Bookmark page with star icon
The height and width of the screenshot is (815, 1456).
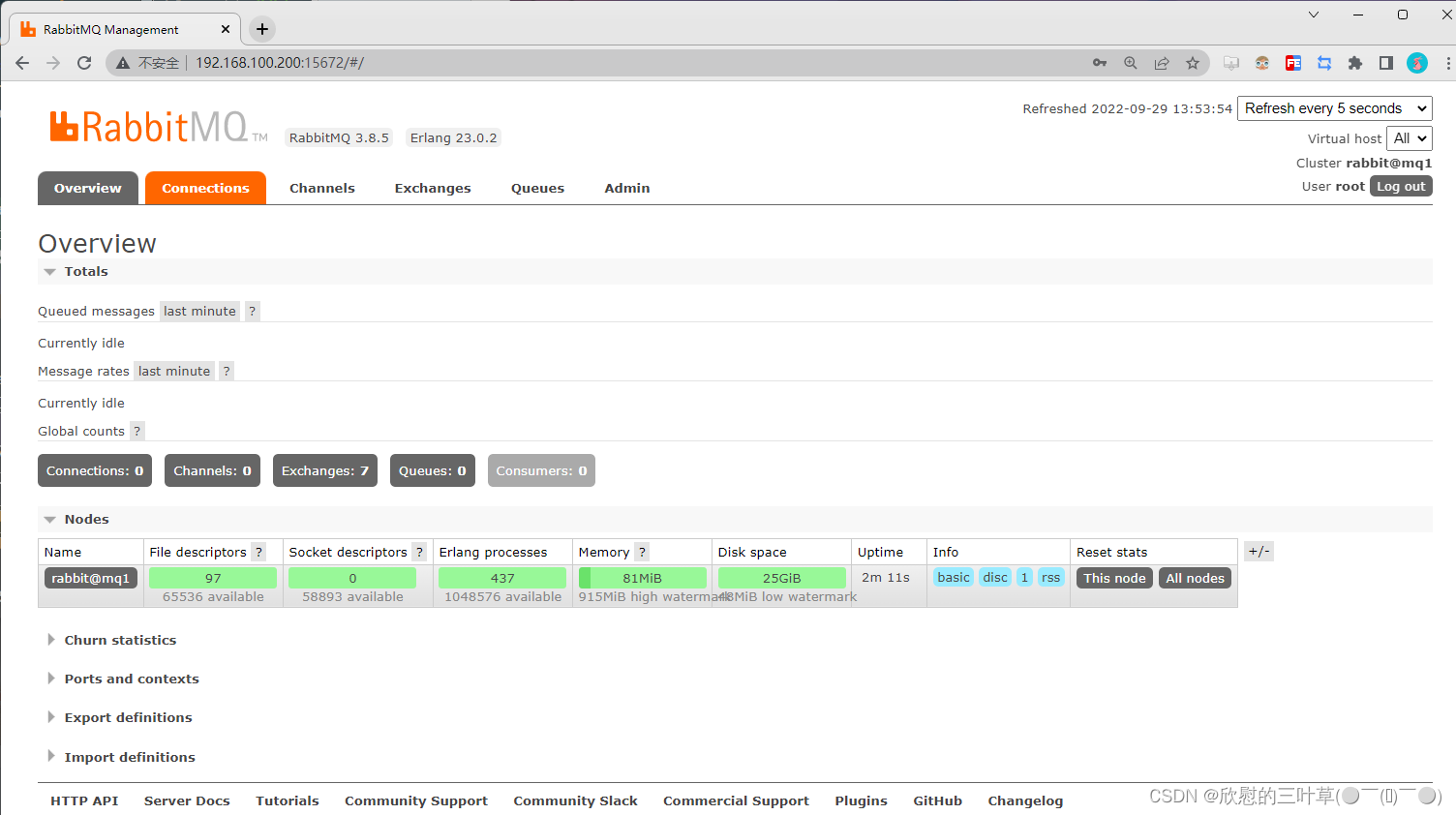point(1193,63)
